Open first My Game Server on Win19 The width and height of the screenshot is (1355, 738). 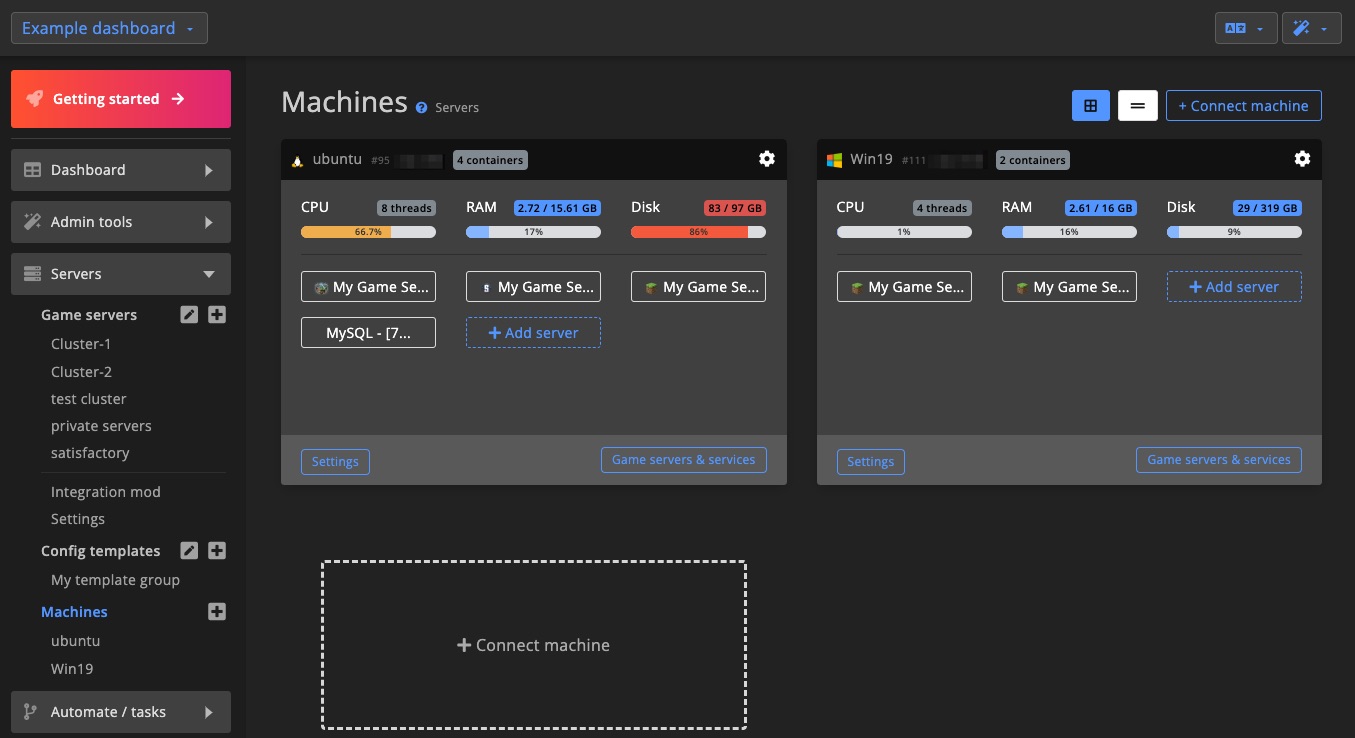point(904,287)
